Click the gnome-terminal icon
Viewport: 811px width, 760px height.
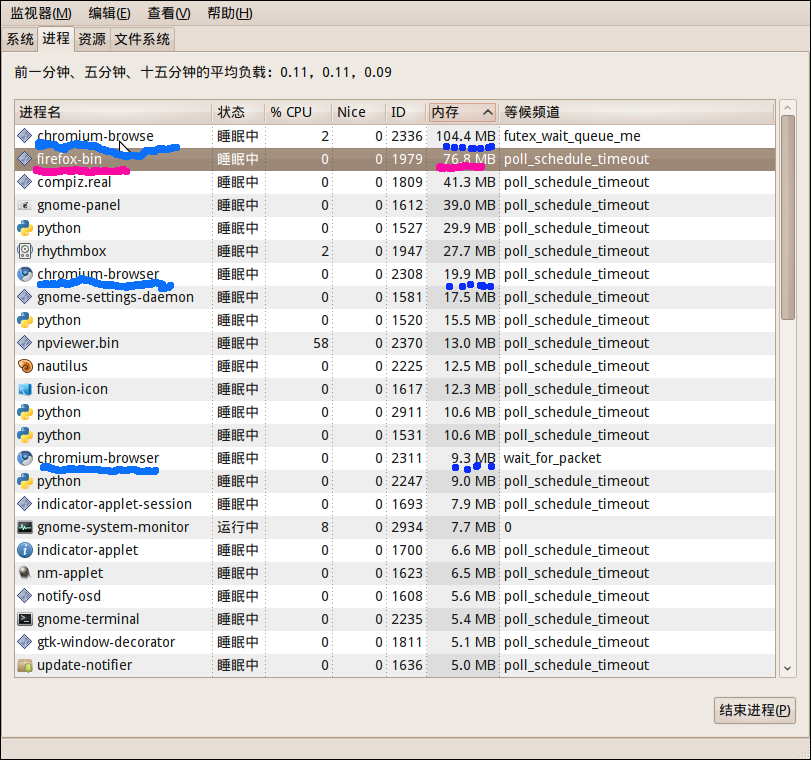pyautogui.click(x=24, y=619)
